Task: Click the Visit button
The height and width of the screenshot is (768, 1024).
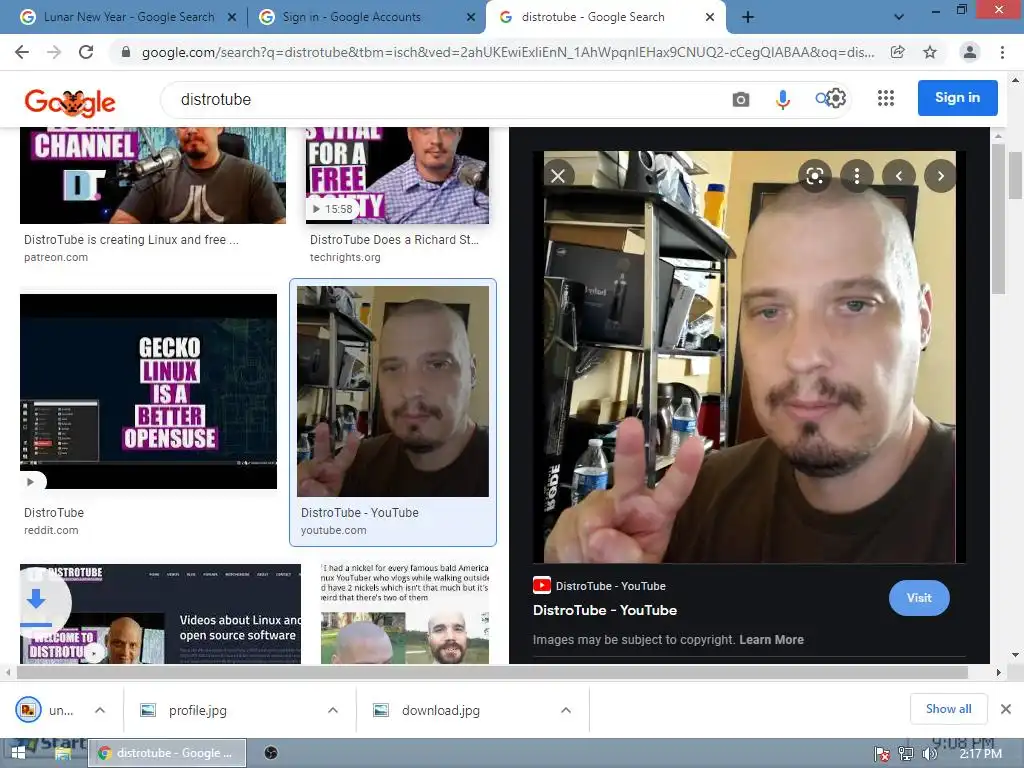Action: [x=919, y=598]
